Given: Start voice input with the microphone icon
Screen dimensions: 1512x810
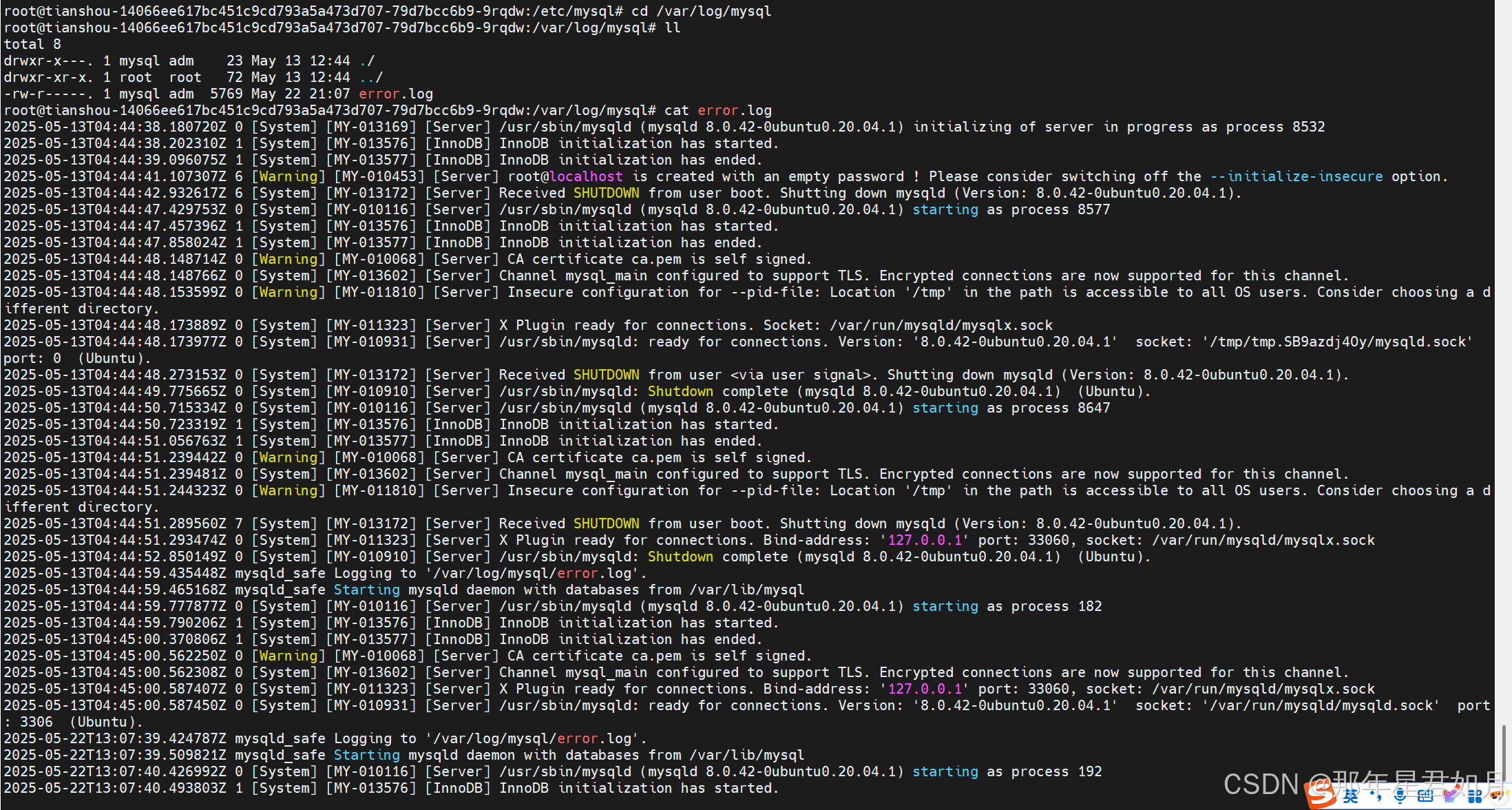Looking at the screenshot, I should [x=1400, y=796].
